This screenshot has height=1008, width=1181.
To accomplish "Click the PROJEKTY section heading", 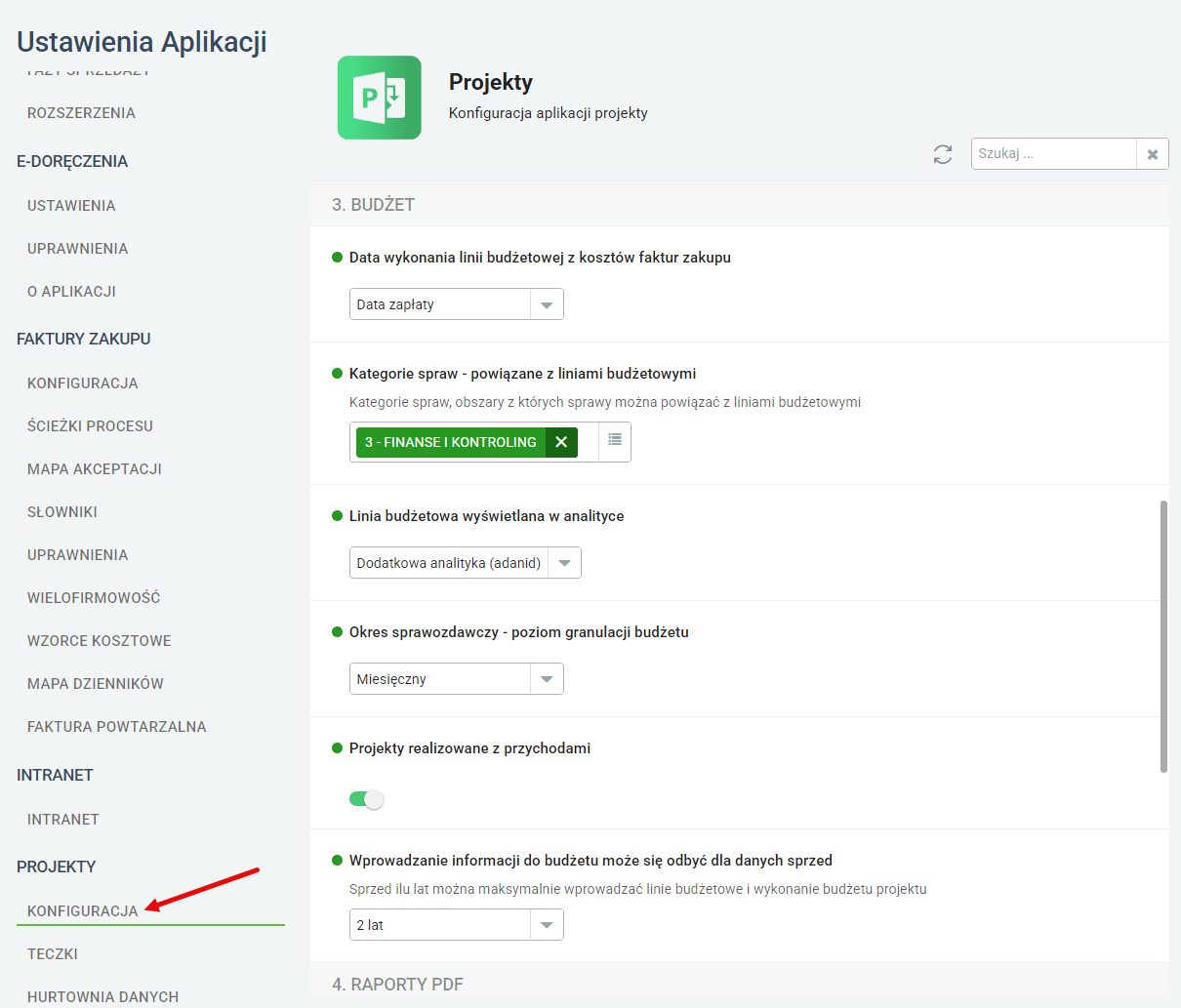I will 57,867.
